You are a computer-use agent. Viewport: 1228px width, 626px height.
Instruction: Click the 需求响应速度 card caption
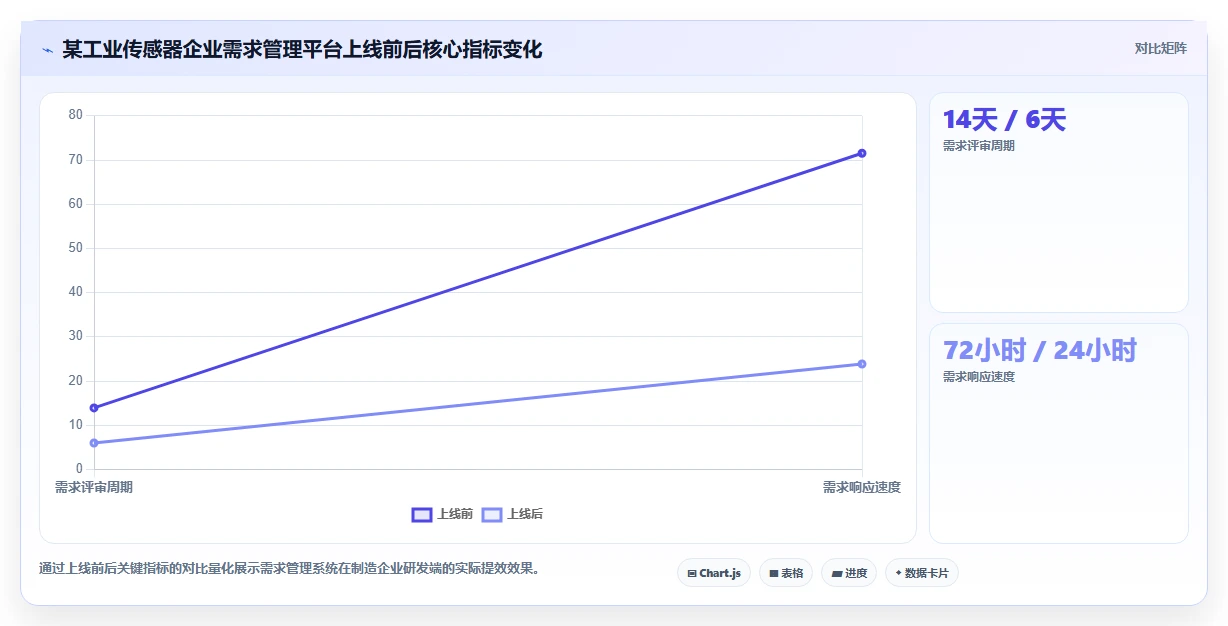click(979, 377)
